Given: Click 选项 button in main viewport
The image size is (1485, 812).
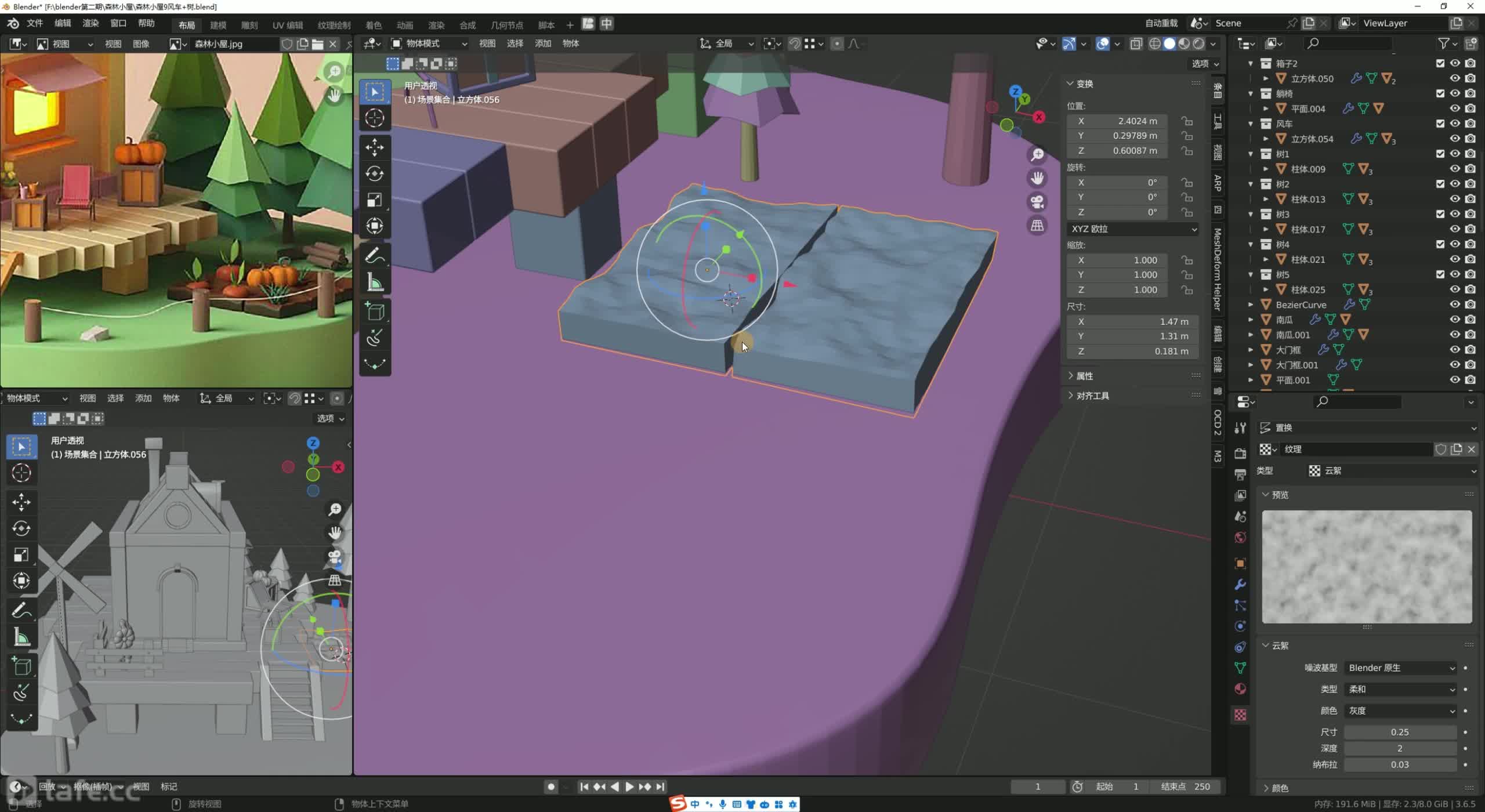Looking at the screenshot, I should [1204, 64].
